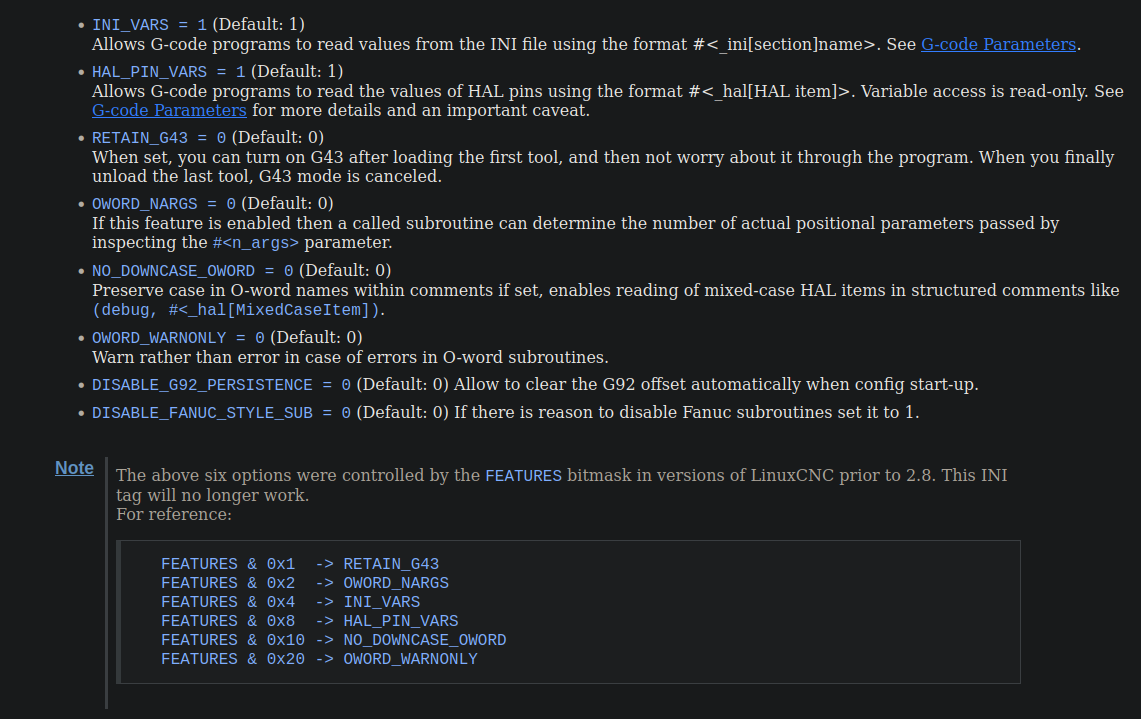The image size is (1141, 719).
Task: Click the INI_VARS = 1 code text
Action: tap(149, 25)
